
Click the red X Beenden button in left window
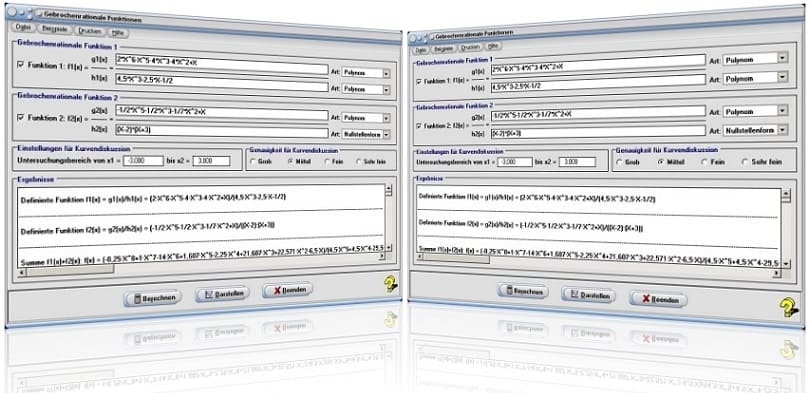287,290
